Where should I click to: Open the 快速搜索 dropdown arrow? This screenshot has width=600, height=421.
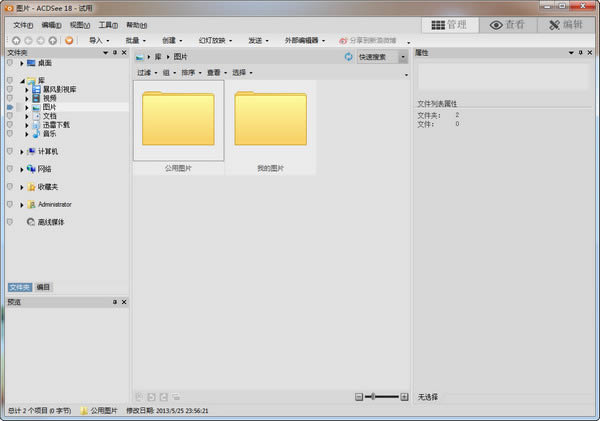(x=403, y=57)
